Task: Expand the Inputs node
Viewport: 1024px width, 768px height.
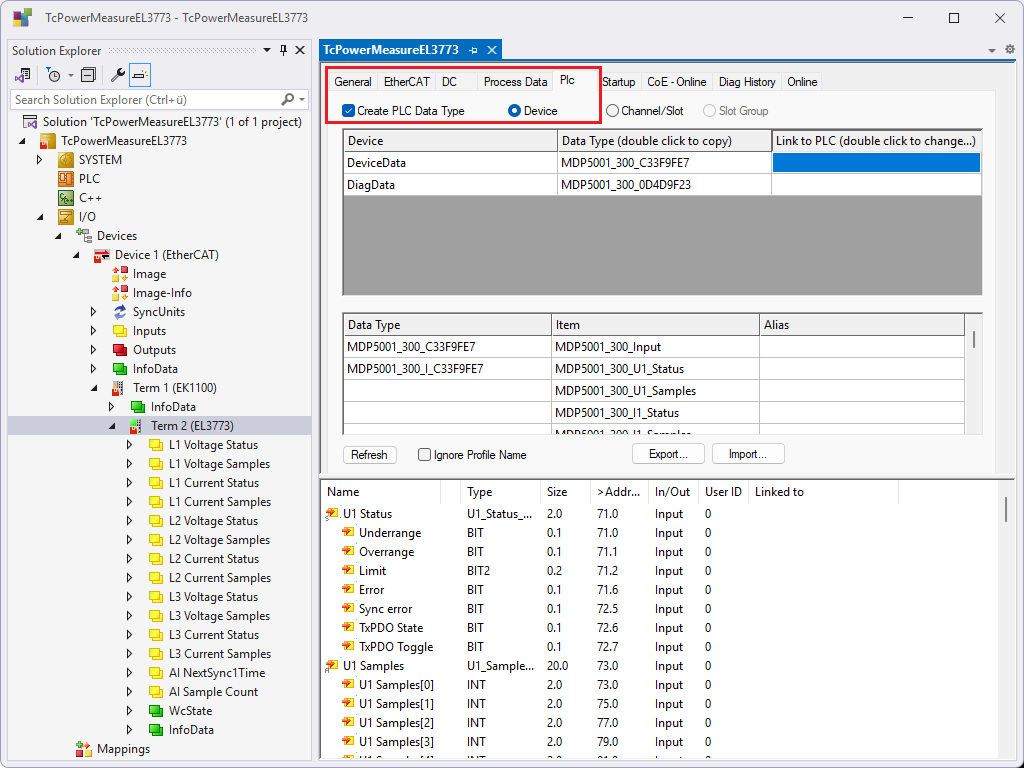Action: (x=93, y=330)
